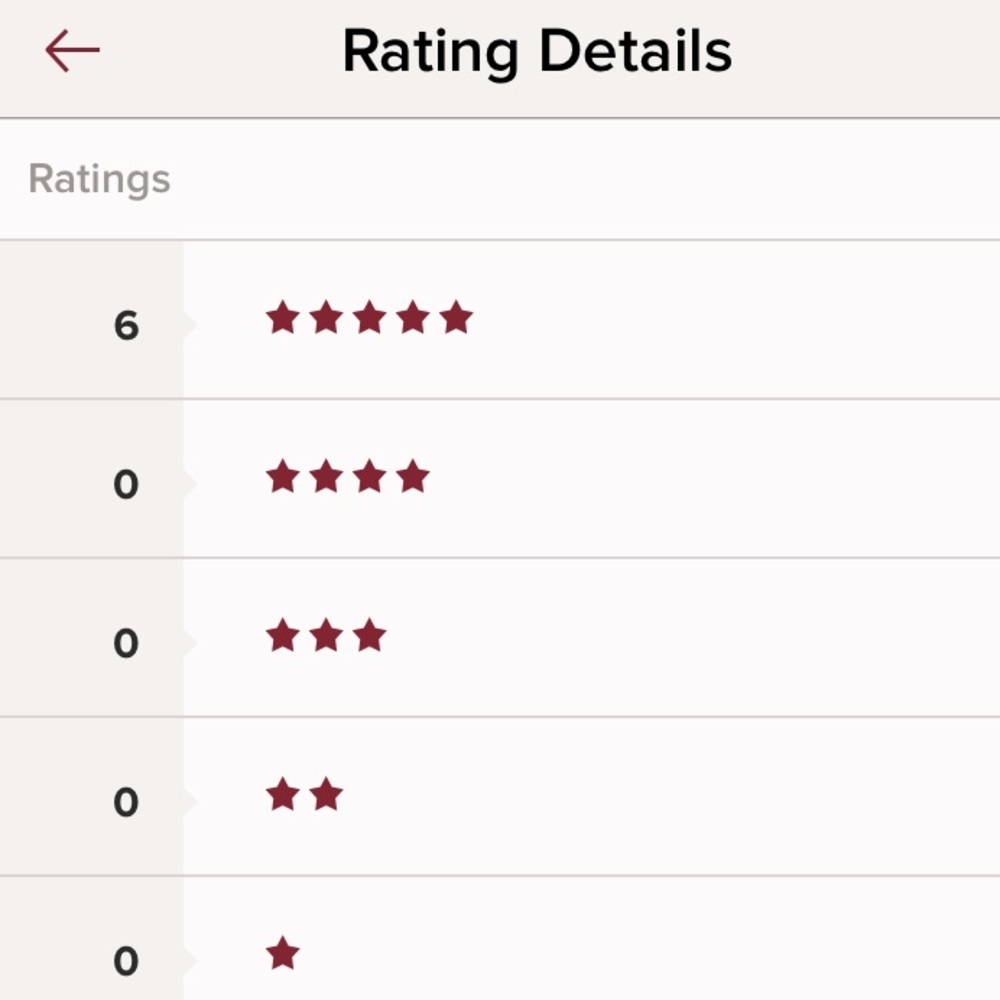Click the last star in the five-star row
Image resolution: width=1000 pixels, height=1000 pixels.
[455, 318]
